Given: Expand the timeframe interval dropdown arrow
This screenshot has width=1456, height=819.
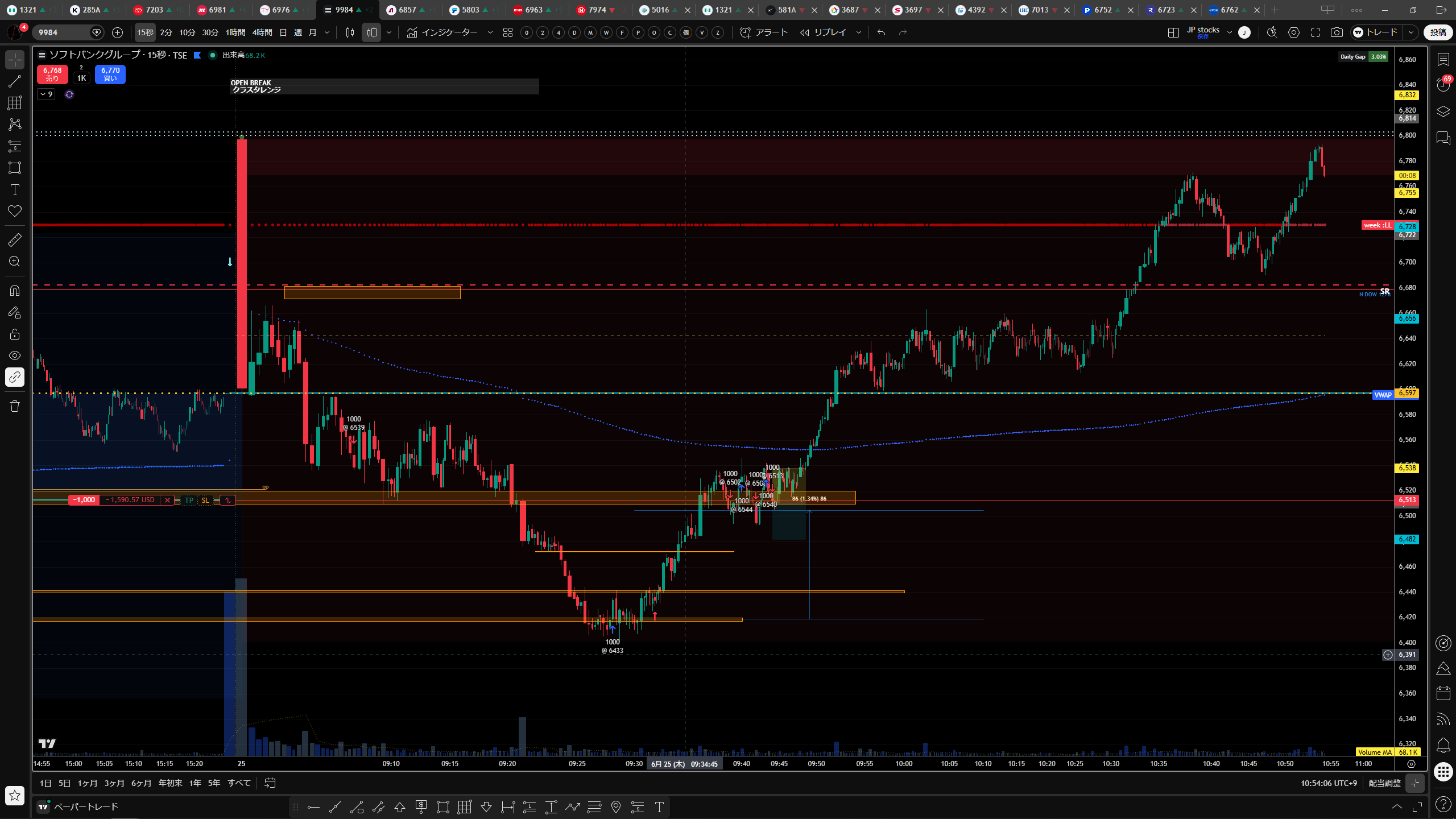Looking at the screenshot, I should point(327,32).
